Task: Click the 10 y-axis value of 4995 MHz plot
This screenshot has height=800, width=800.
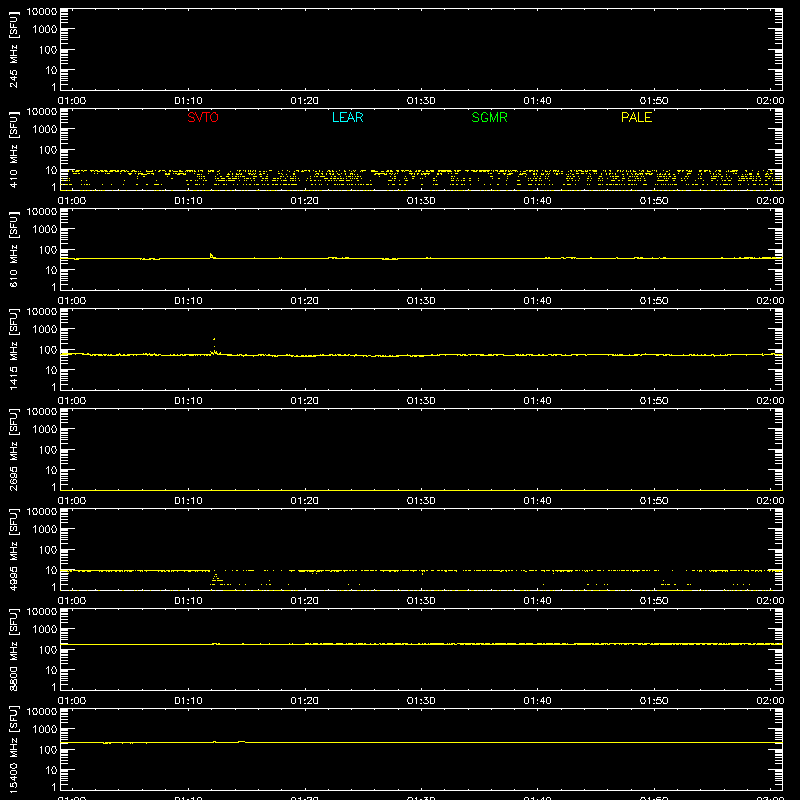Action: point(51,570)
